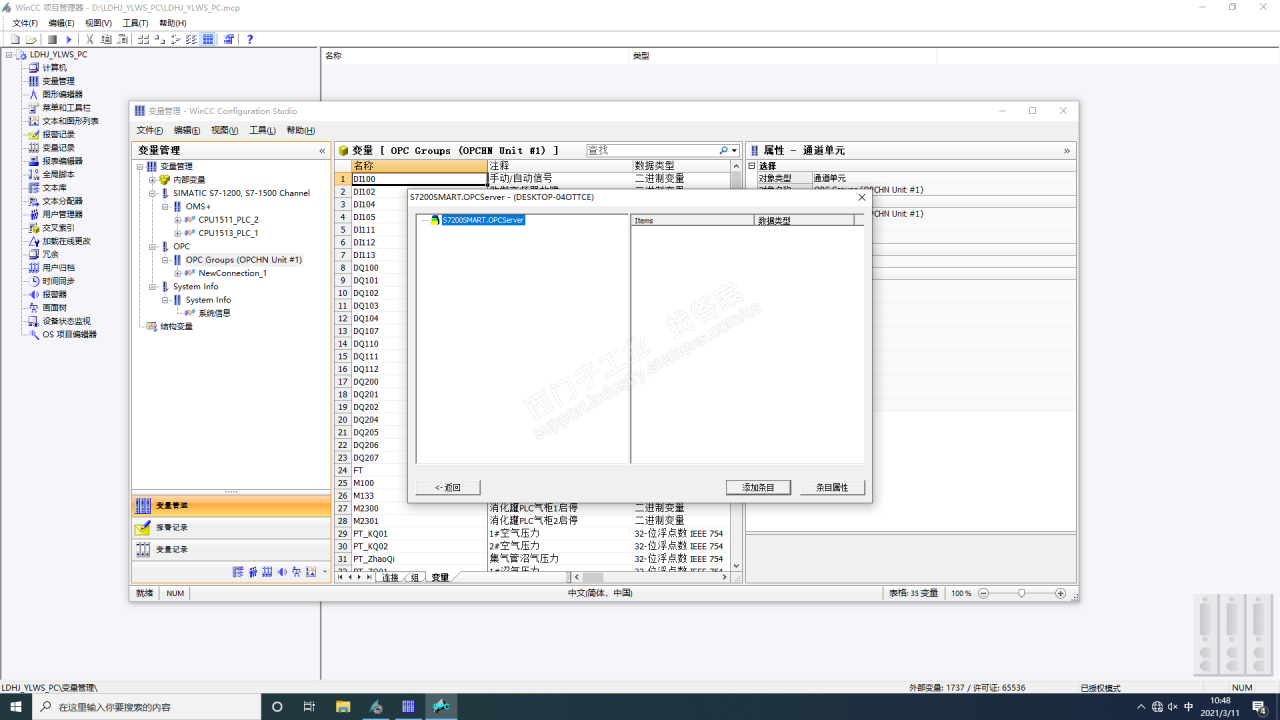Open 视图(V) menu in Configuration Studio
Screen dimensions: 1280x720
225,130
